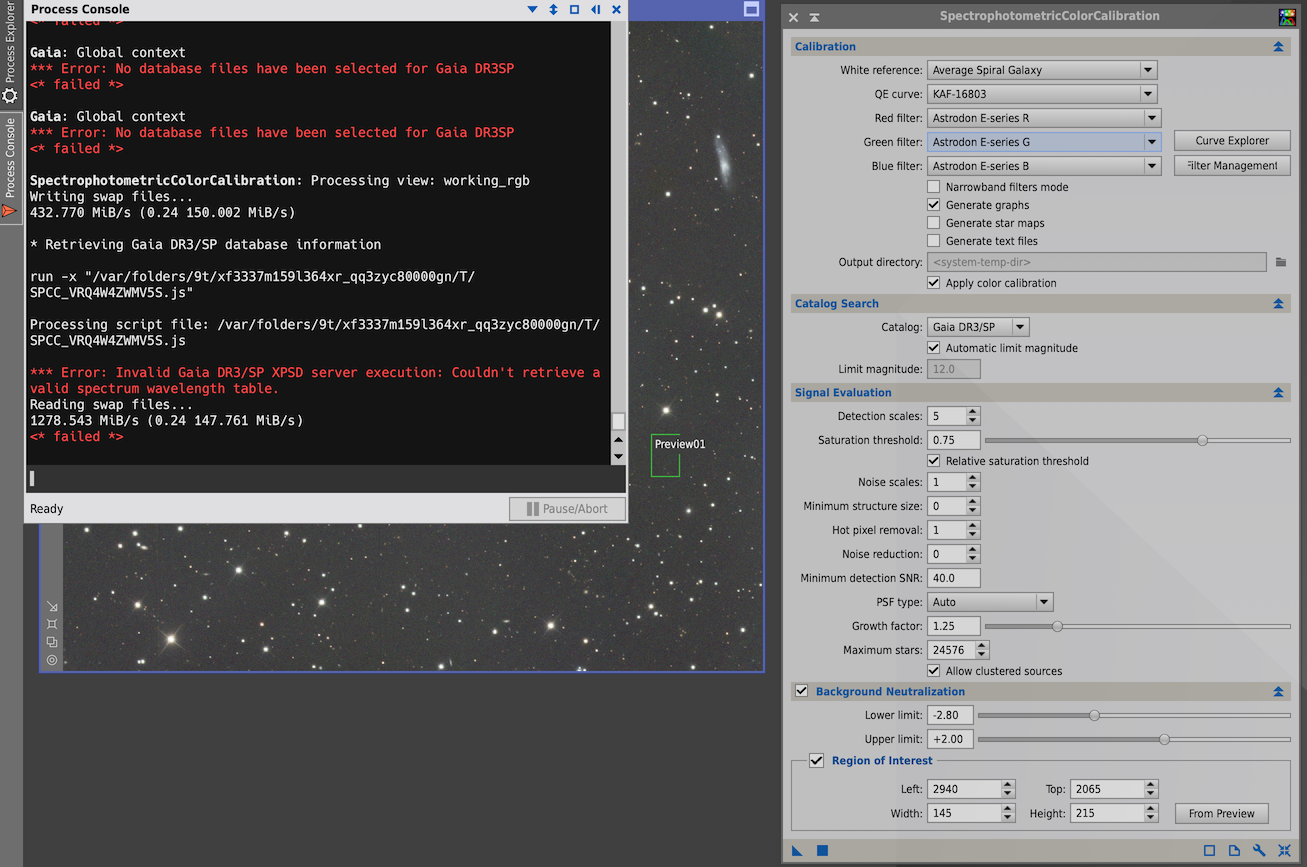Click the New Instance triangle icon
The image size is (1307, 867).
coord(797,851)
